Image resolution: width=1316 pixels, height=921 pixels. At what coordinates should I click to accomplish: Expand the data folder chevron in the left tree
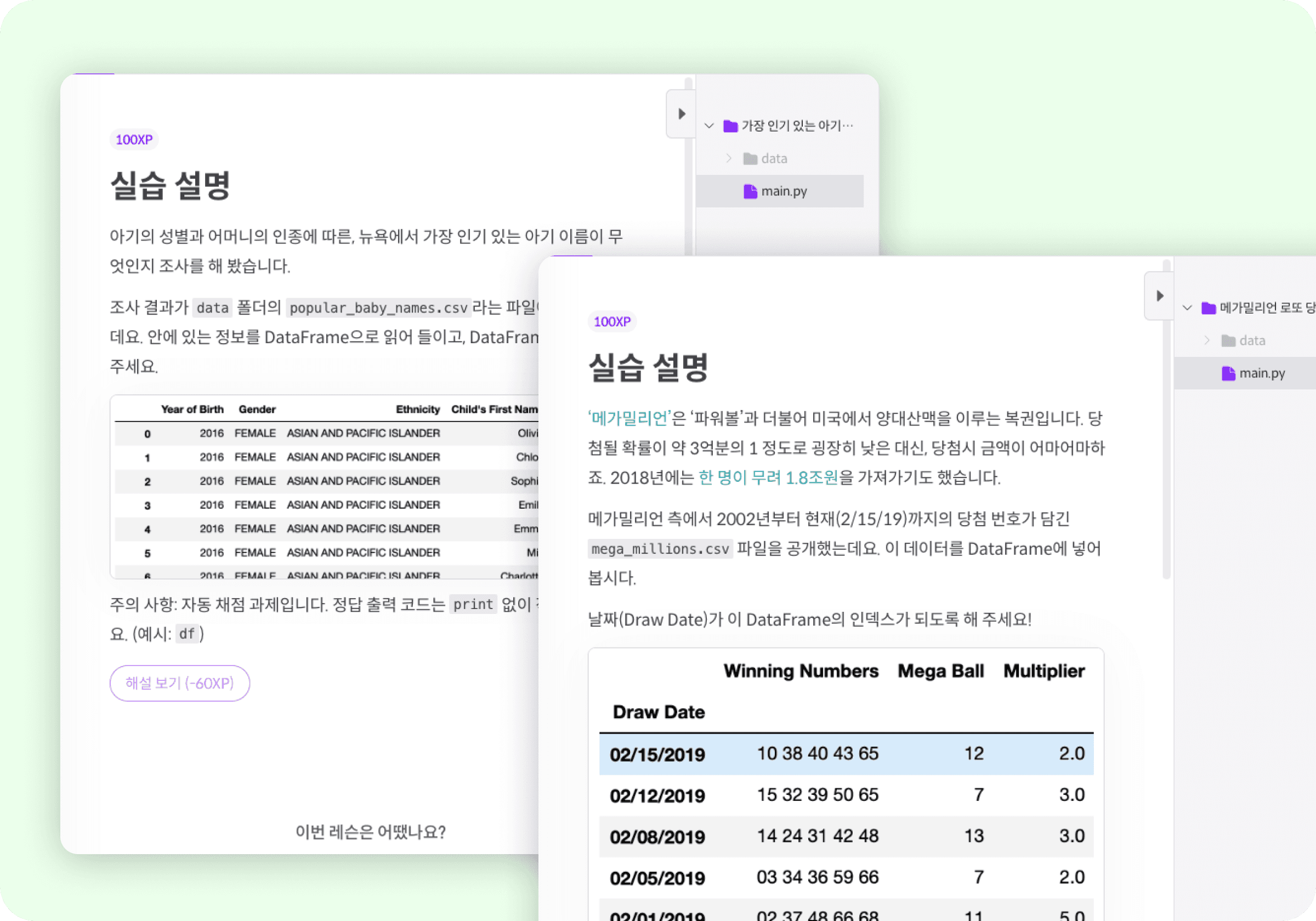(x=729, y=158)
